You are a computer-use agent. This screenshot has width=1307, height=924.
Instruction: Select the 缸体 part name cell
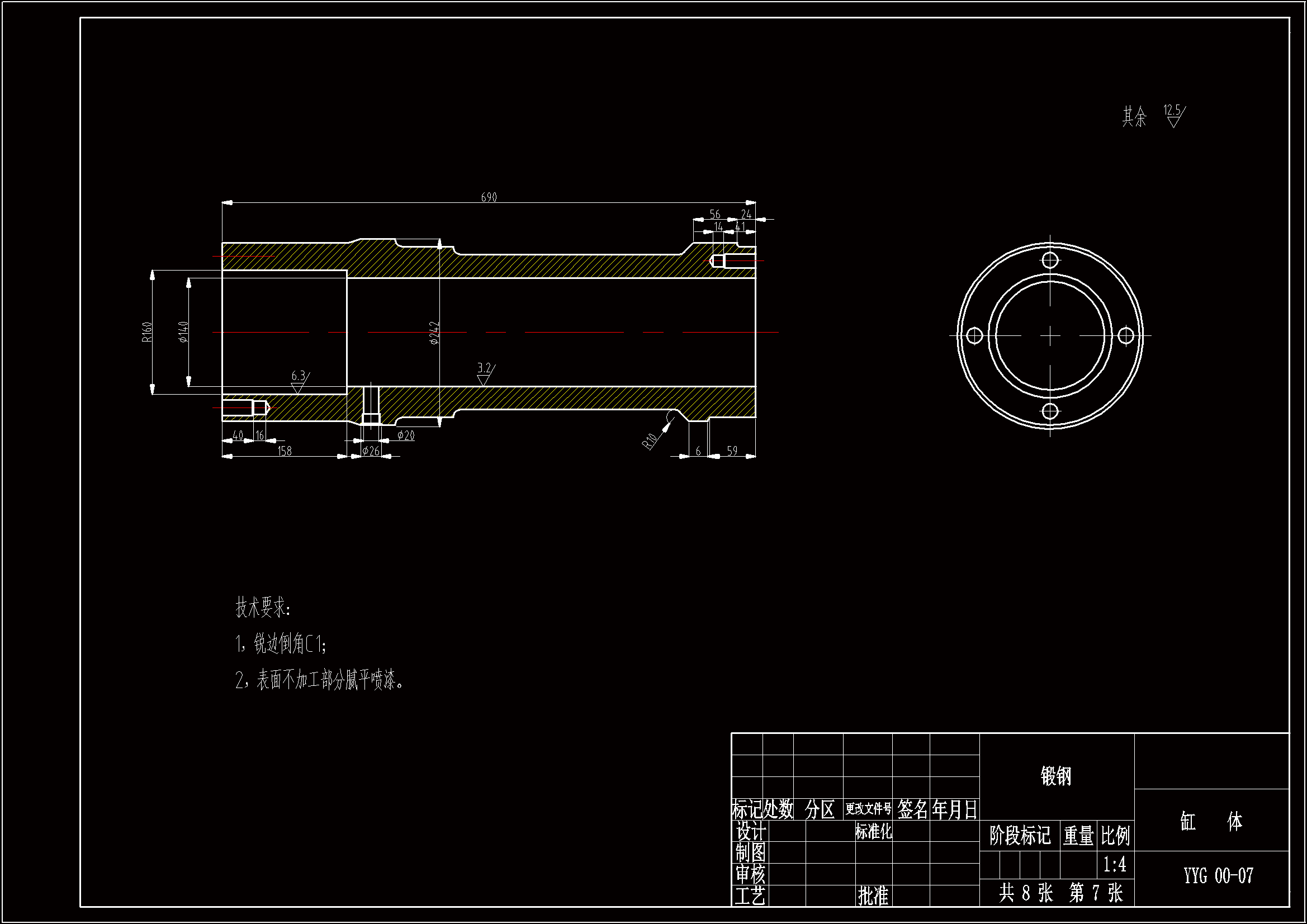coord(1211,822)
